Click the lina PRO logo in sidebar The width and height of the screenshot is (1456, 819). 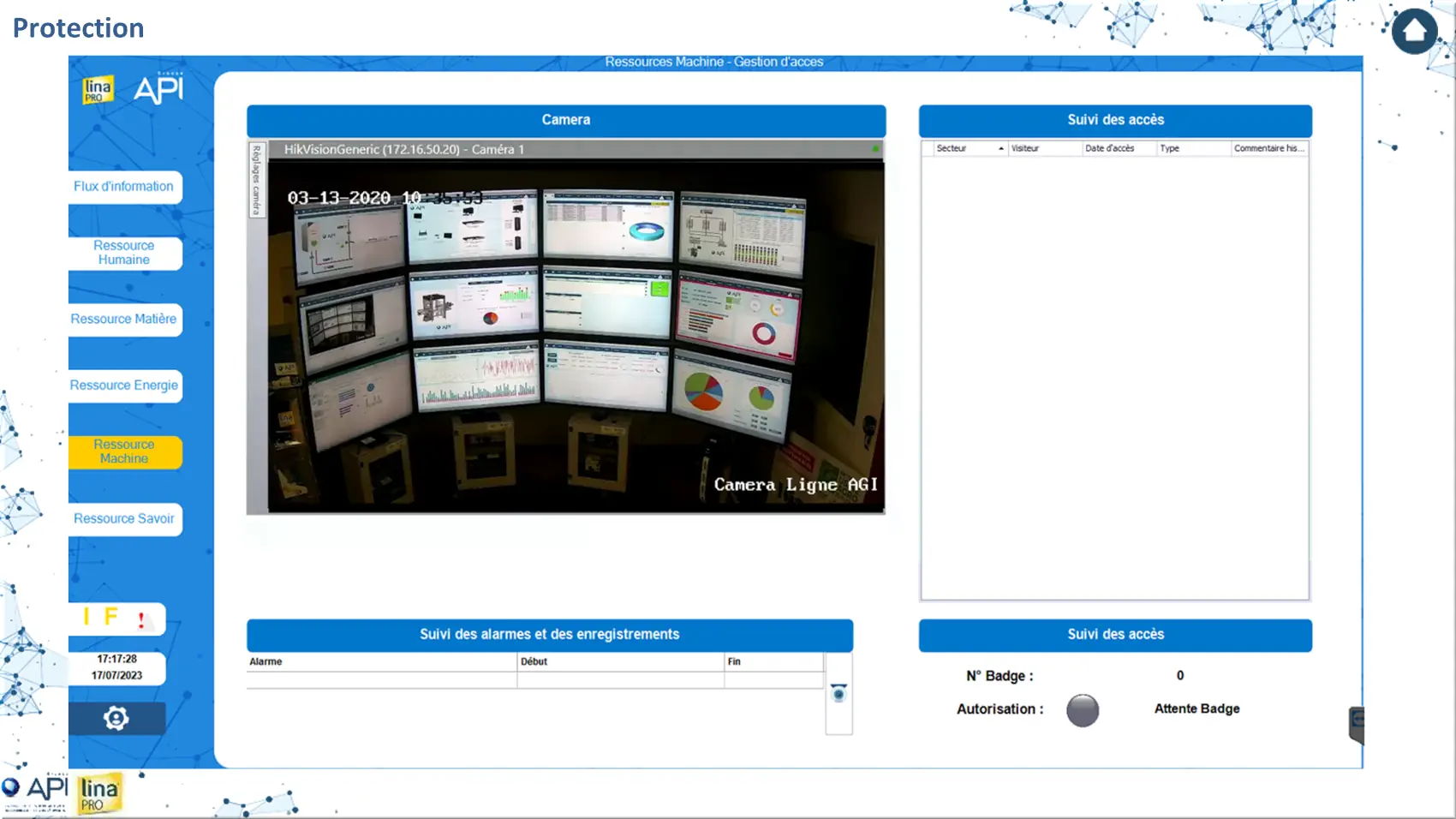(98, 90)
